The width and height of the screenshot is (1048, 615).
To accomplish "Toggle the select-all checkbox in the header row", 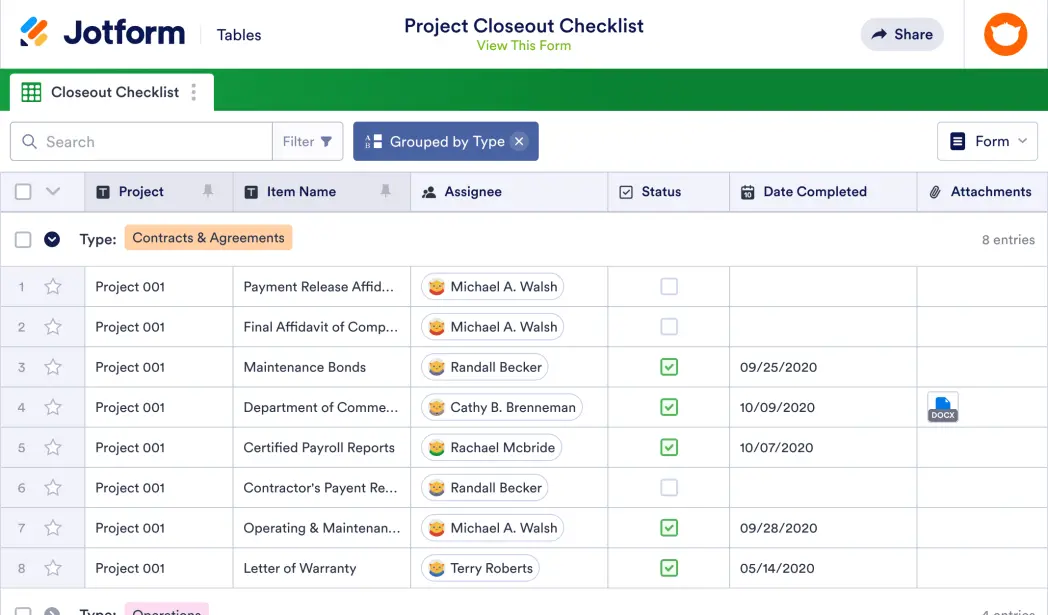I will (x=23, y=191).
